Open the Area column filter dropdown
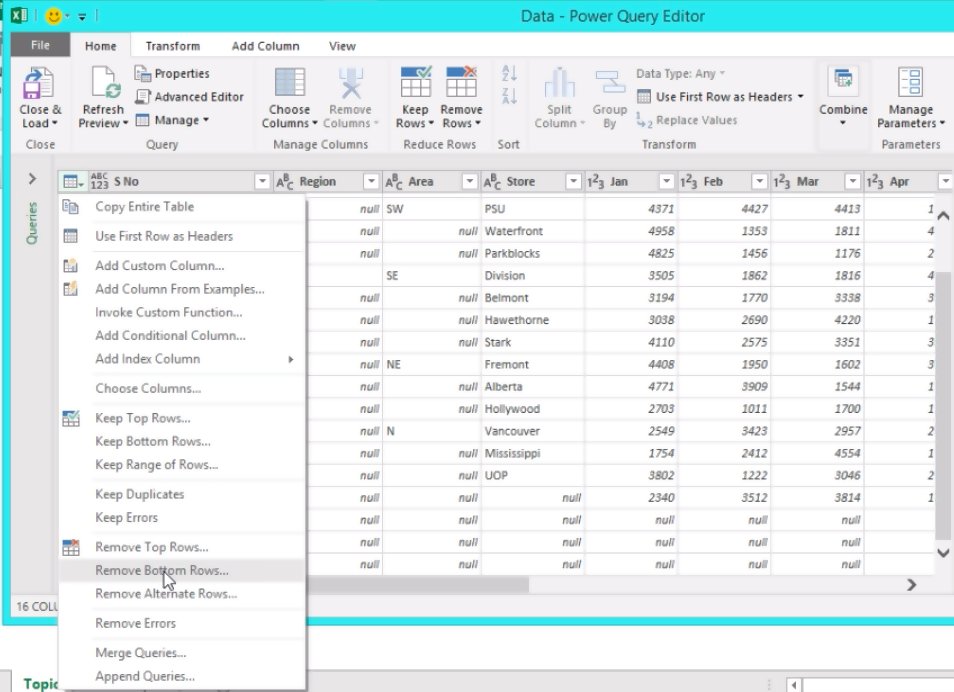 (469, 181)
